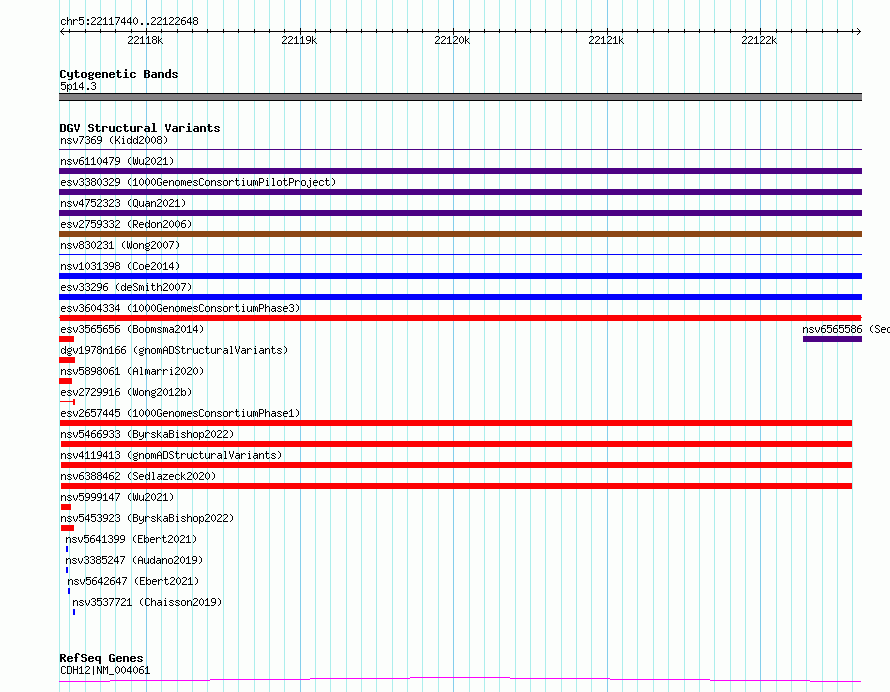Select variant nsv4752323 (Quan2021) label

point(123,203)
